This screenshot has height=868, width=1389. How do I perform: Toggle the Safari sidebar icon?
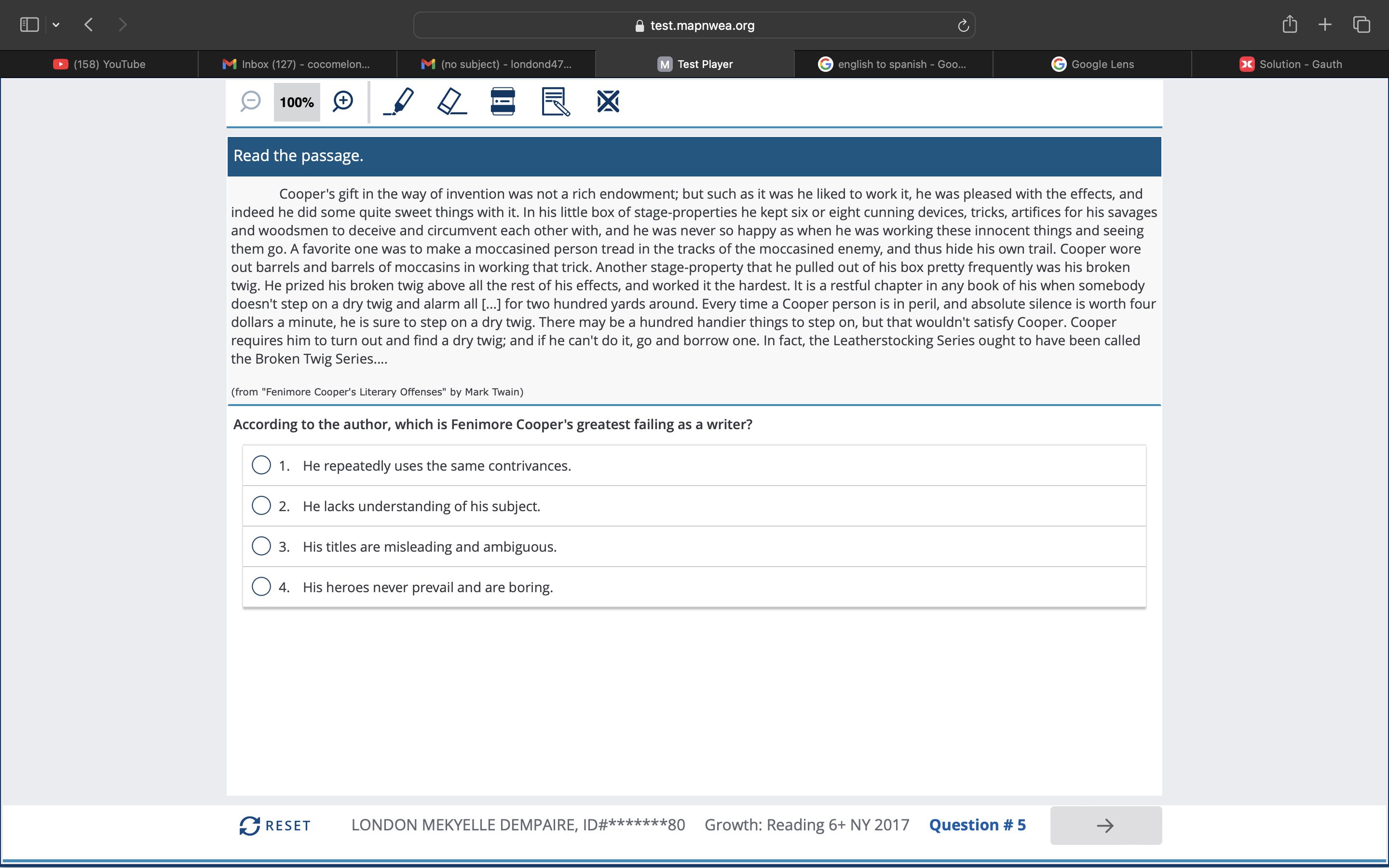pyautogui.click(x=29, y=25)
